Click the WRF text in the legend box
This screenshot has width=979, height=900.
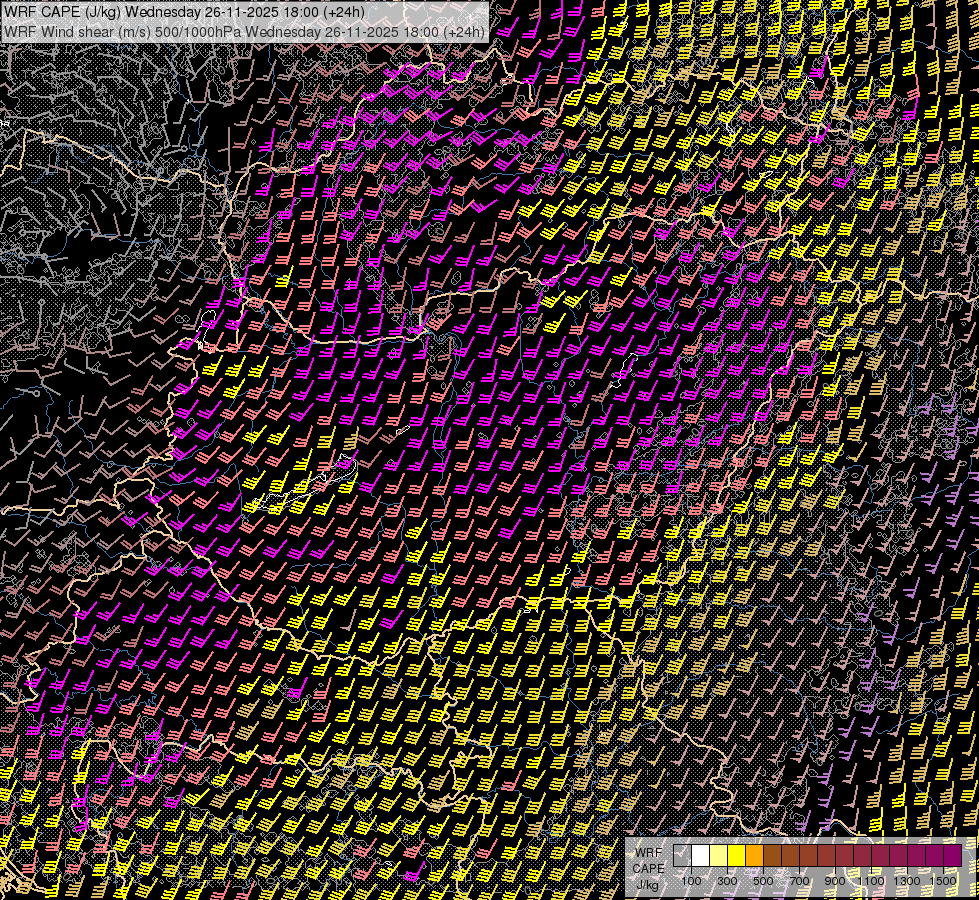coord(647,852)
